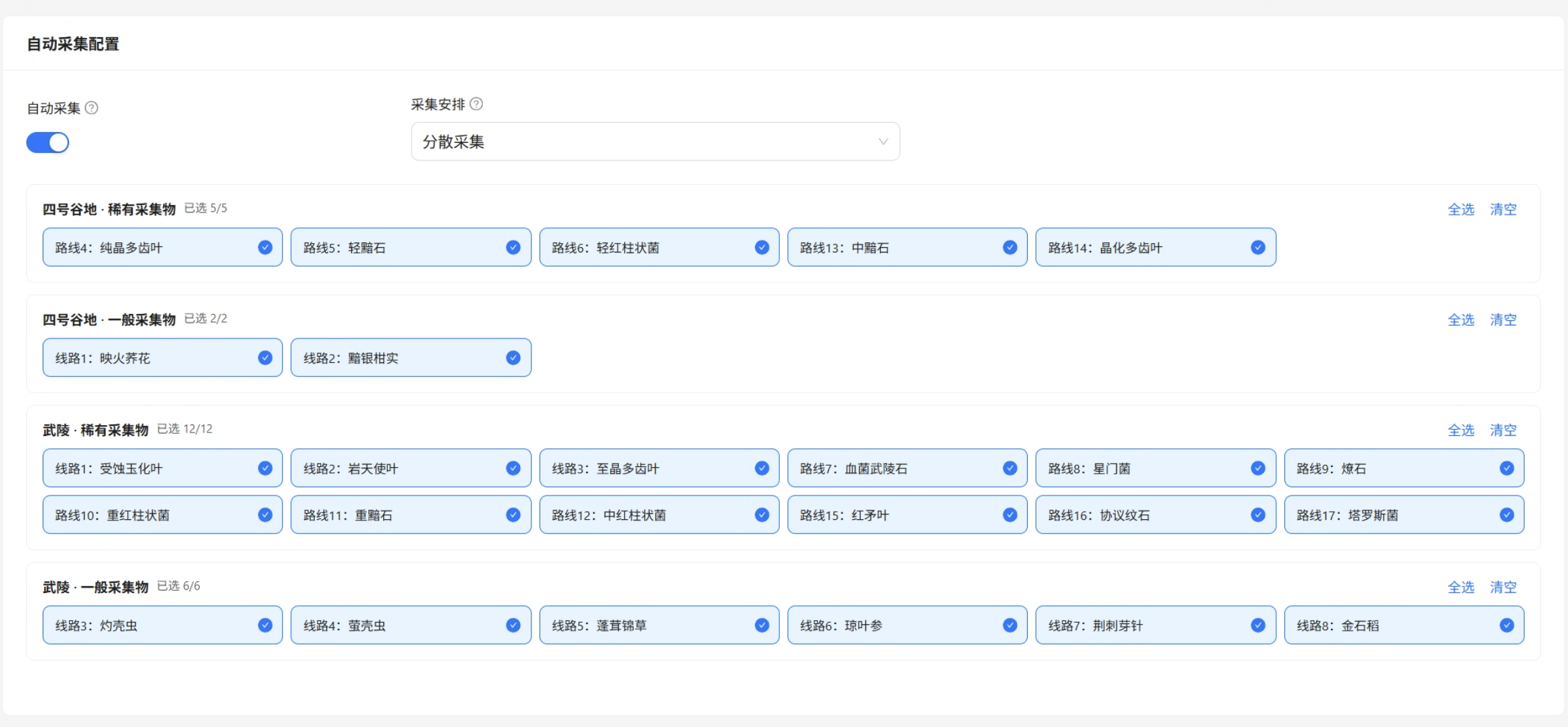The height and width of the screenshot is (727, 1568).
Task: Toggle 线路2：岩天使叶
Action: click(411, 468)
